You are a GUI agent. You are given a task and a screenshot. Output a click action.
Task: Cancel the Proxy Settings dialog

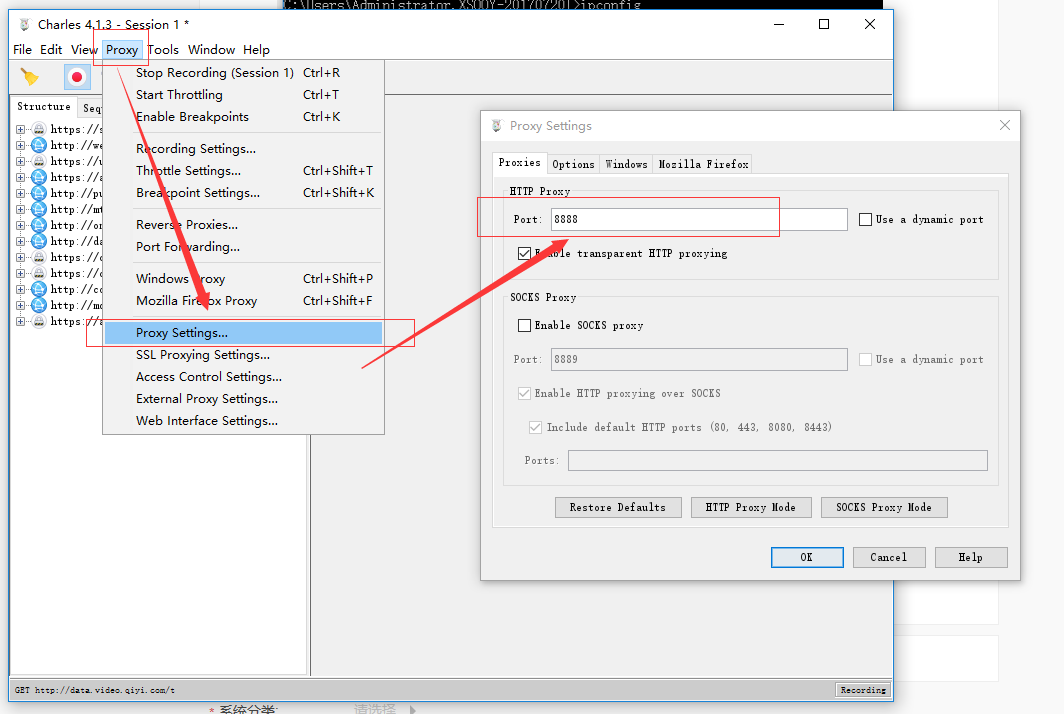coord(889,557)
